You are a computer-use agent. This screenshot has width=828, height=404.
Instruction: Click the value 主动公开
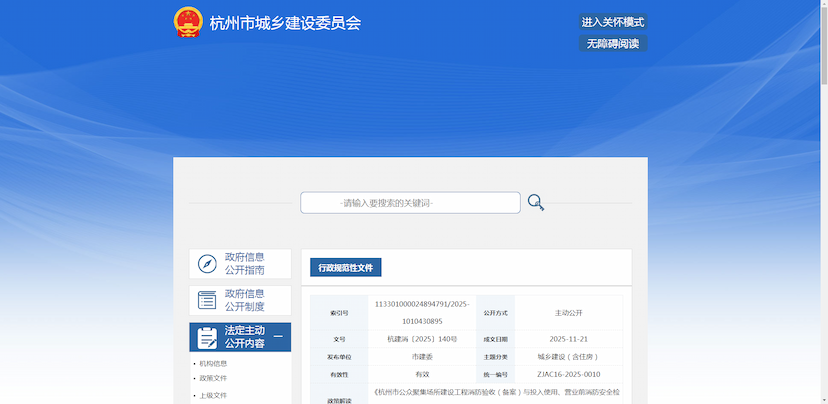[x=568, y=313]
